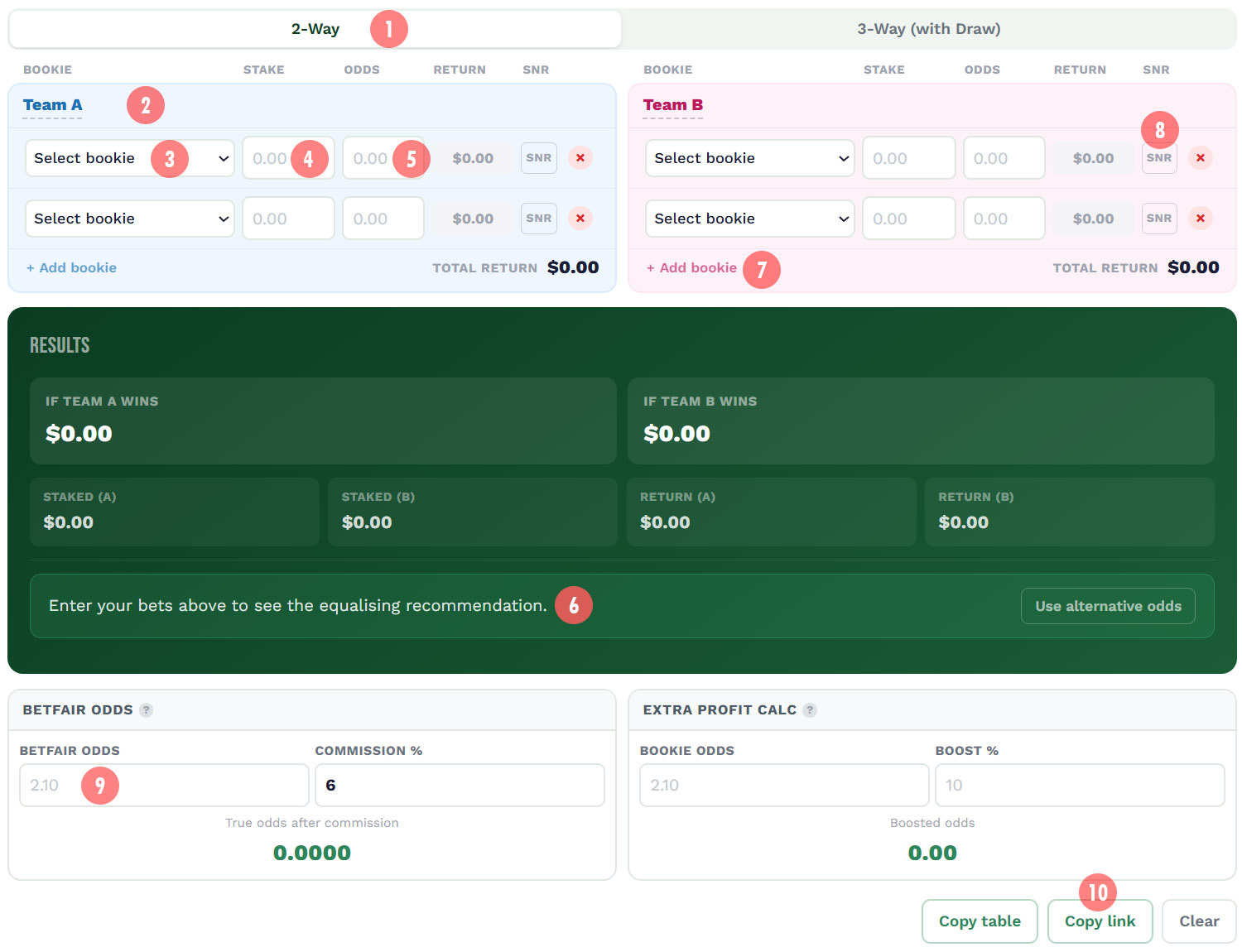
Task: Open Team A second Select bookie dropdown
Action: pos(130,219)
